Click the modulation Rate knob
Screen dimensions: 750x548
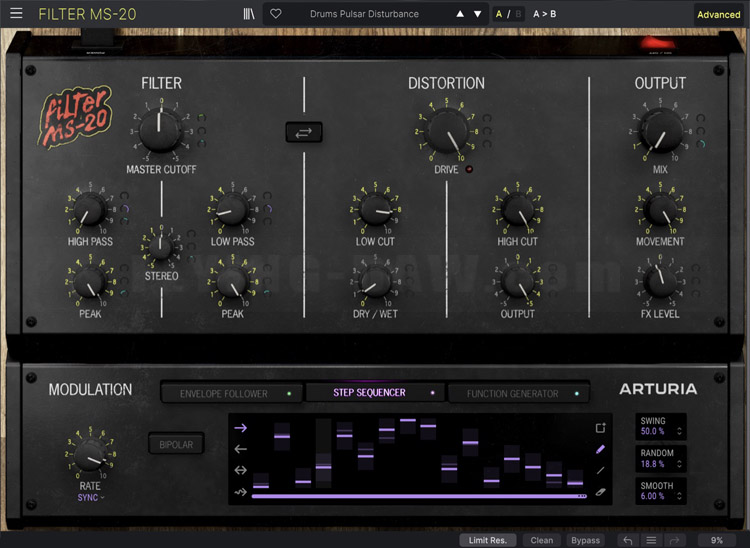[90, 454]
